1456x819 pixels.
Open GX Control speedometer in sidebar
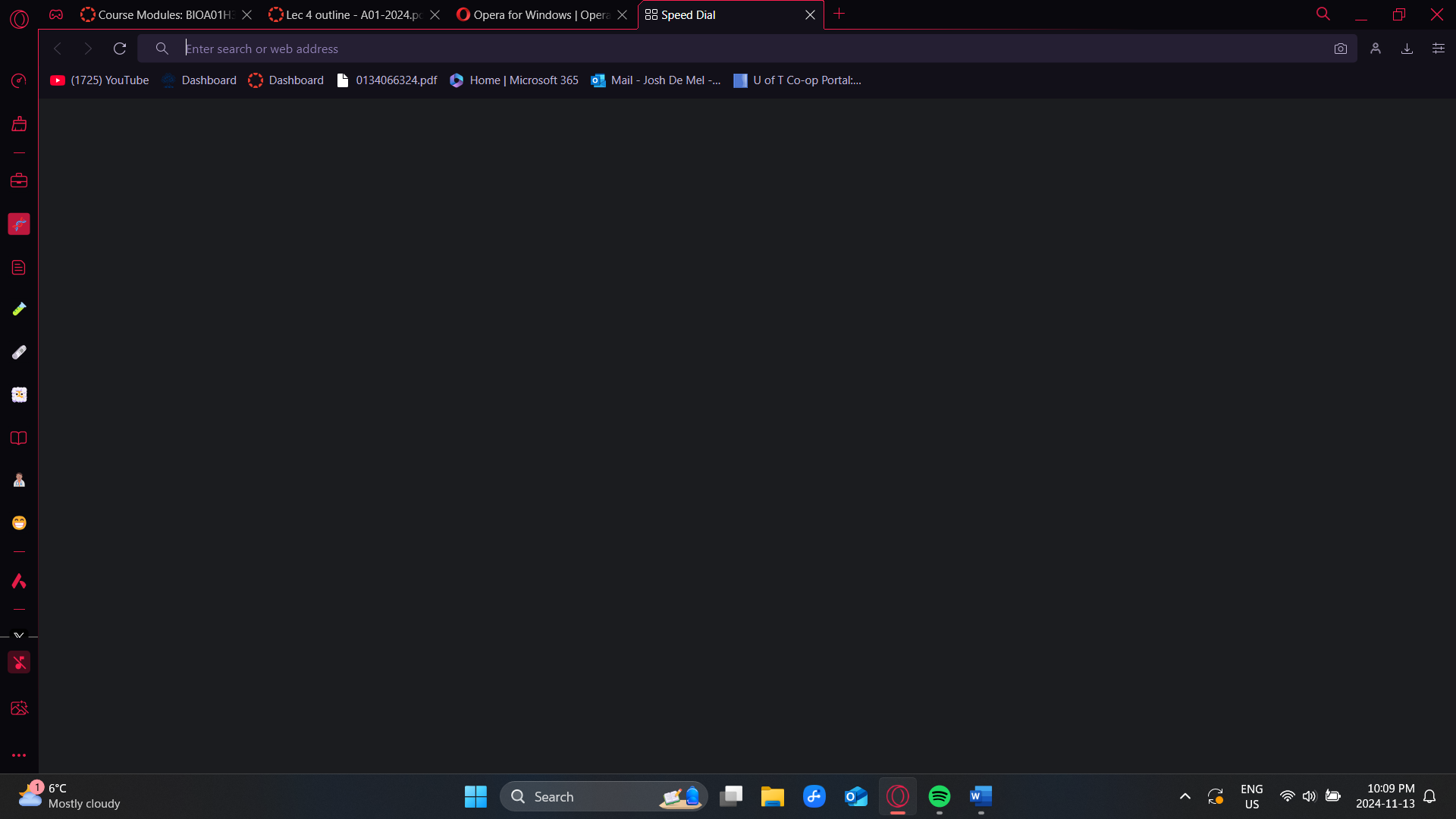pos(19,80)
